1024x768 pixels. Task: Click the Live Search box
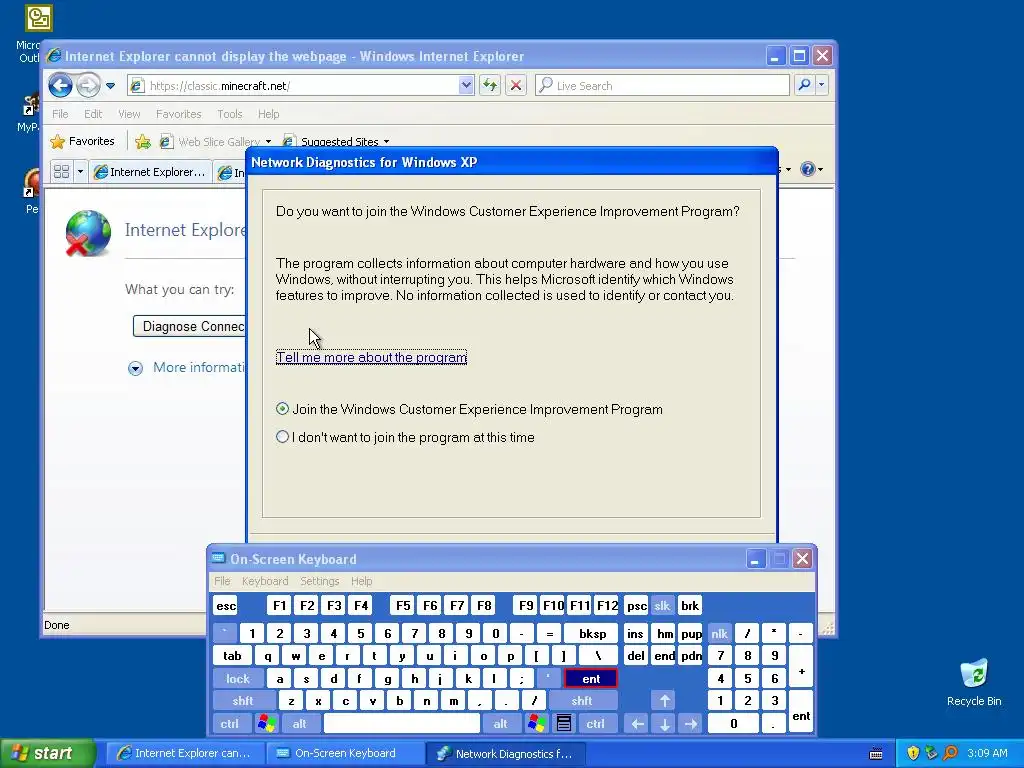662,86
